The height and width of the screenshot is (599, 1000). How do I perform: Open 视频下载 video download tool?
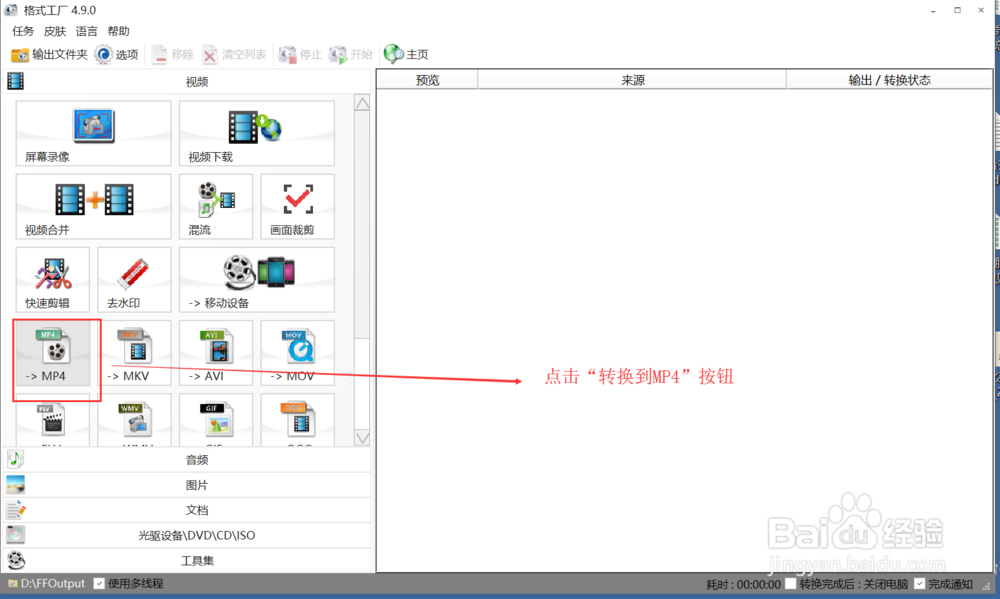click(x=257, y=133)
